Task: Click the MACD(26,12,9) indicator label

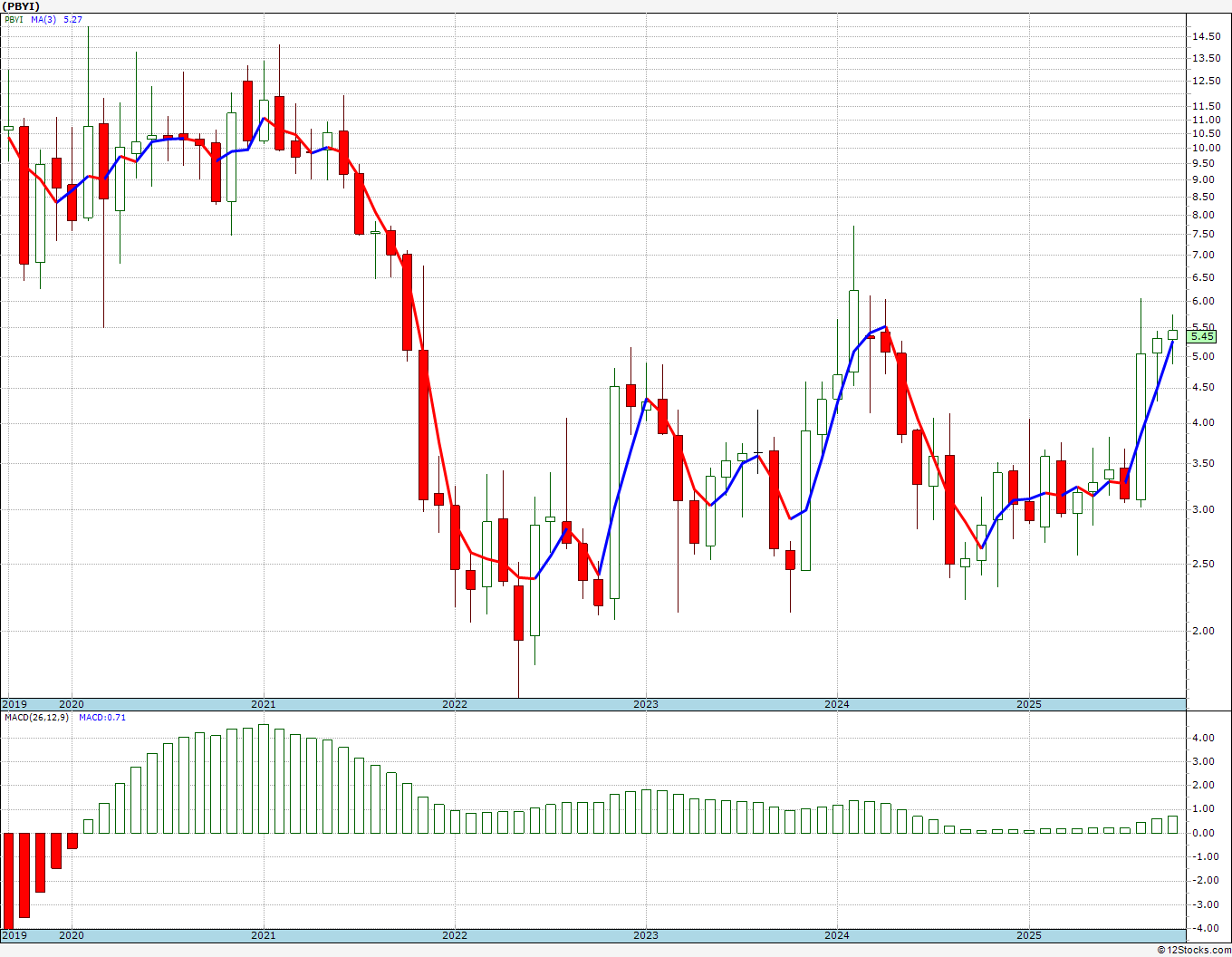Action: click(x=36, y=718)
